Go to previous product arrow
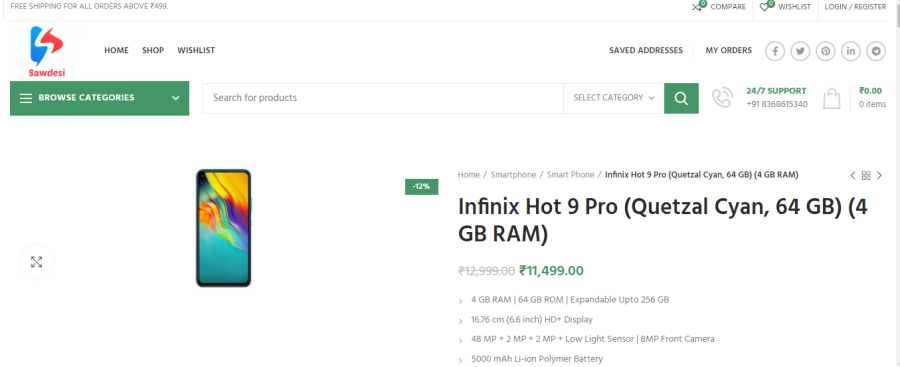900x367 pixels. tap(853, 175)
